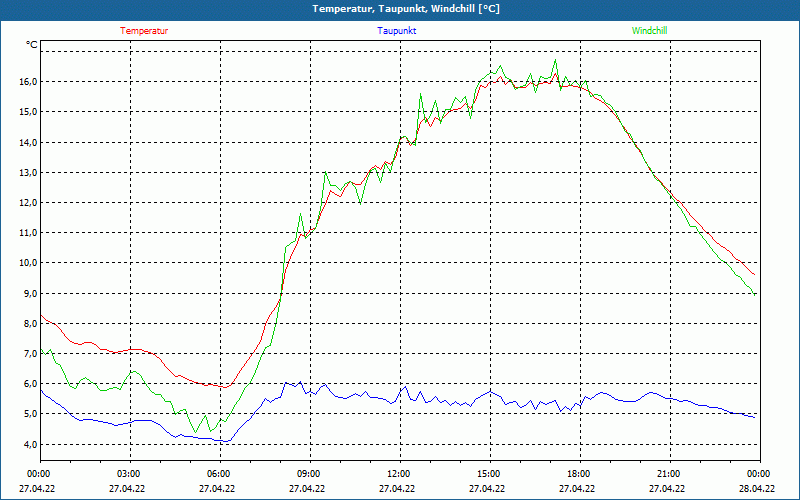
Task: Select the 09:00 time axis label
Action: coord(308,474)
